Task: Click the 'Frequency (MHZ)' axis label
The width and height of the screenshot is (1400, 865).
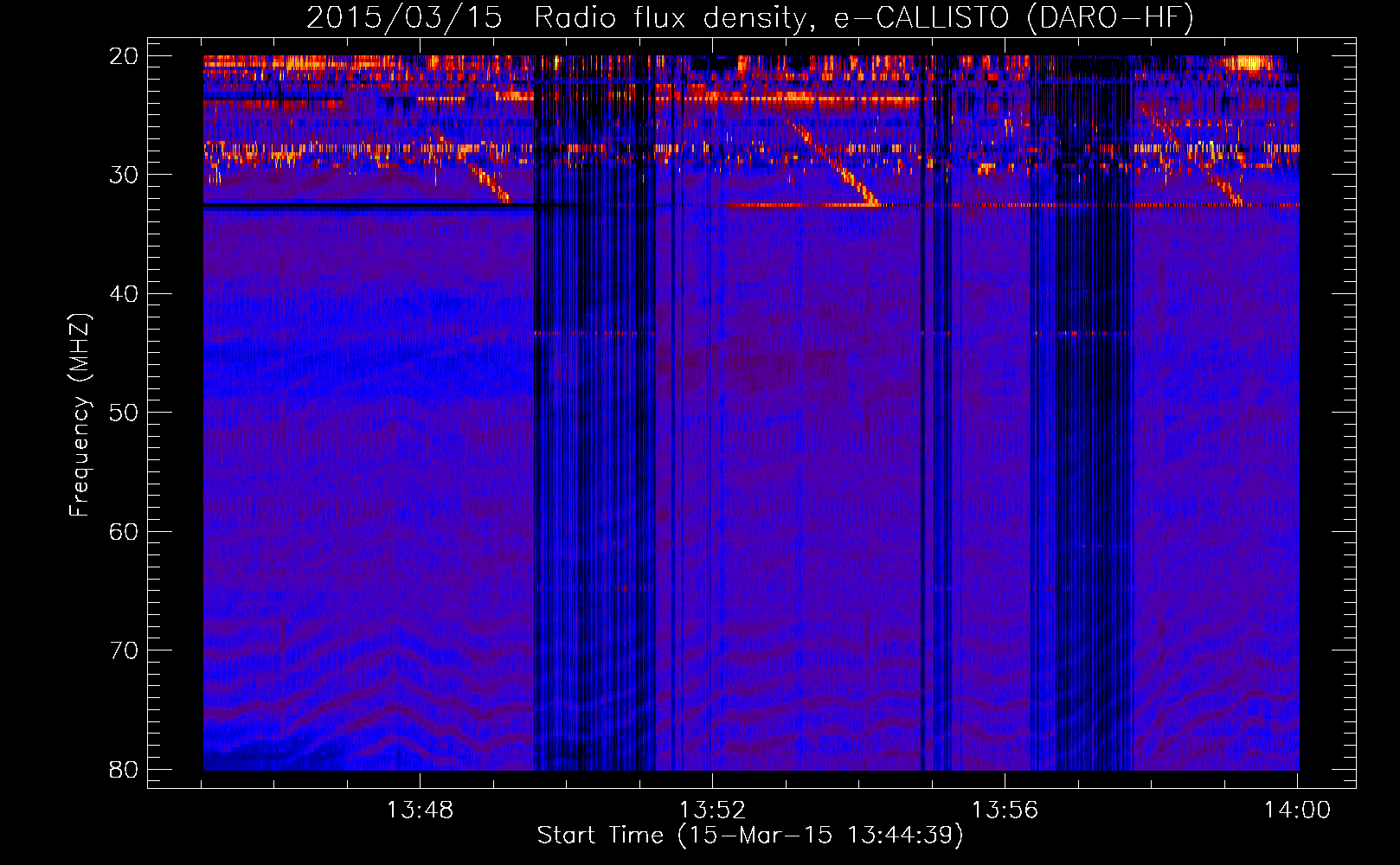Action: point(80,415)
